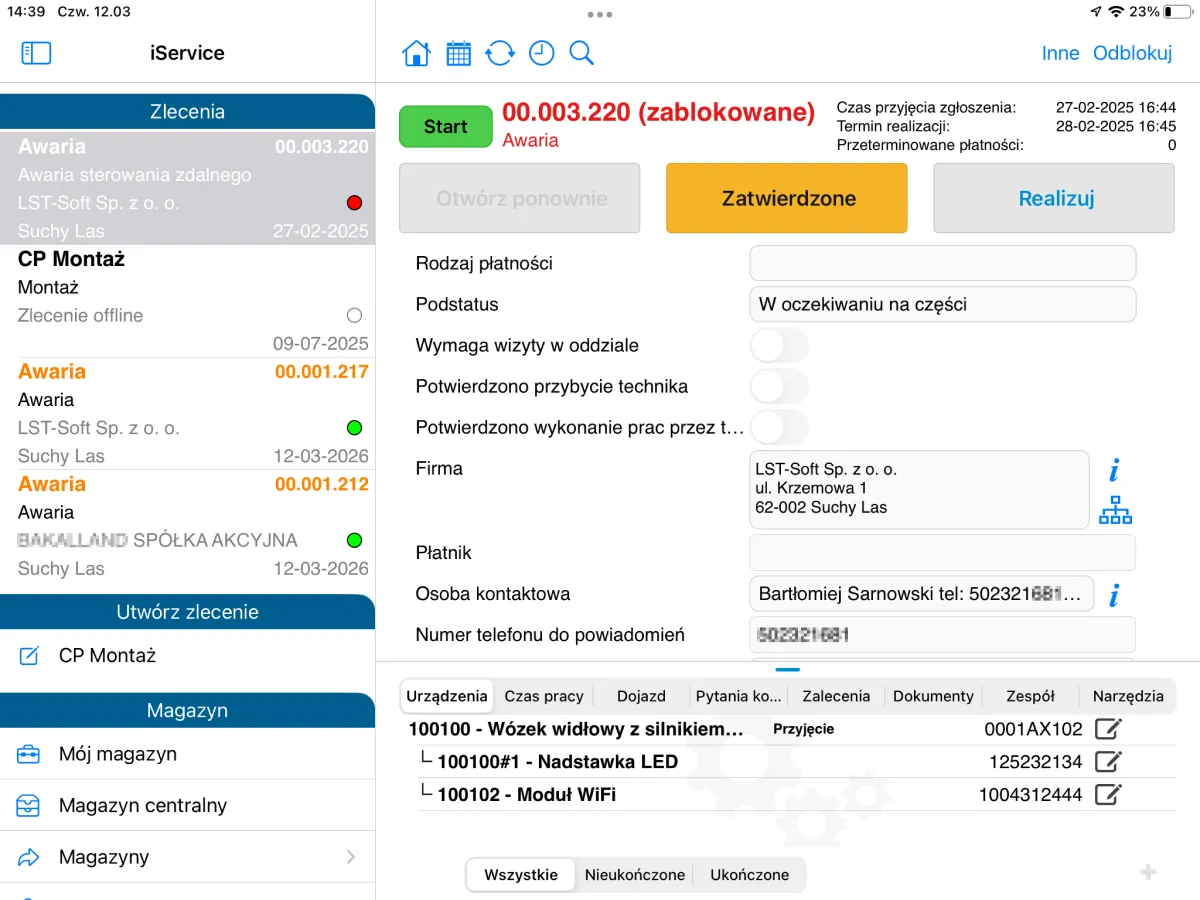Viewport: 1200px width, 900px height.
Task: Toggle 'Wymaga wizyty w oddziale' switch
Action: [x=779, y=346]
